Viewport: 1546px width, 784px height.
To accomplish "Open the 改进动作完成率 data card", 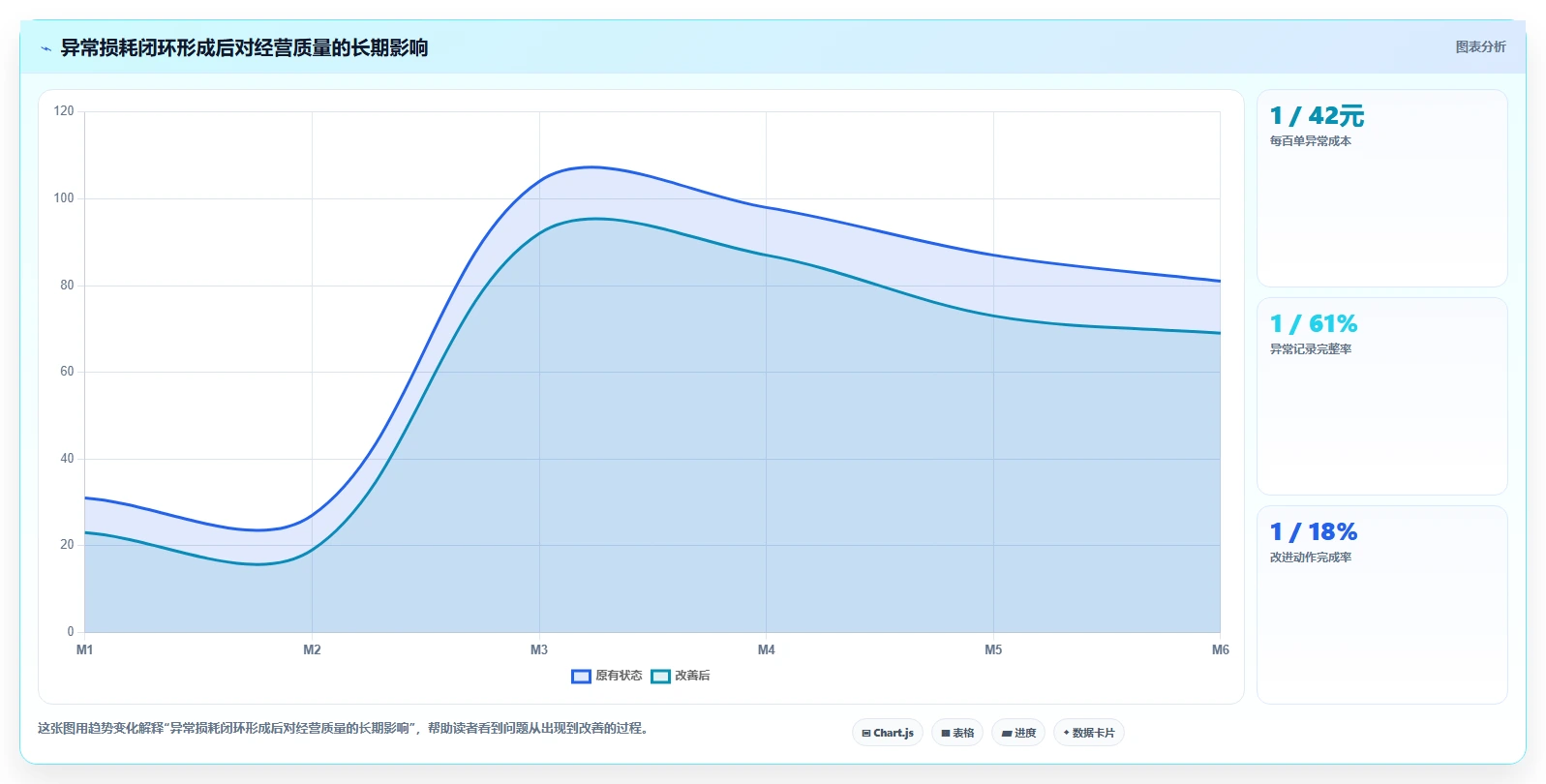I will pyautogui.click(x=1381, y=604).
